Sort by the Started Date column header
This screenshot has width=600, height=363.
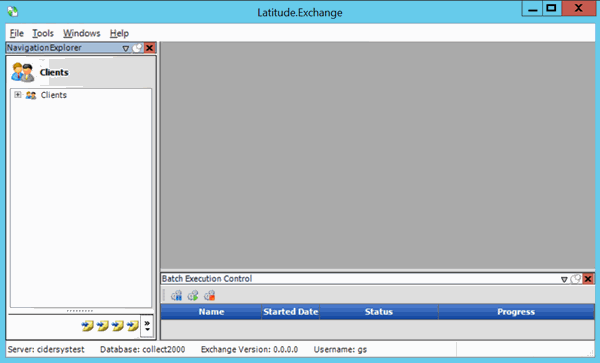coord(290,312)
